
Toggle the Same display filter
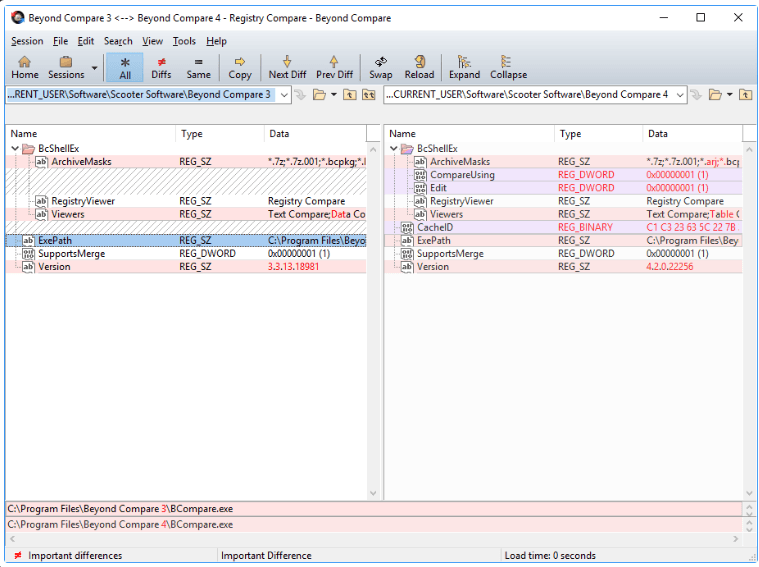tap(198, 67)
